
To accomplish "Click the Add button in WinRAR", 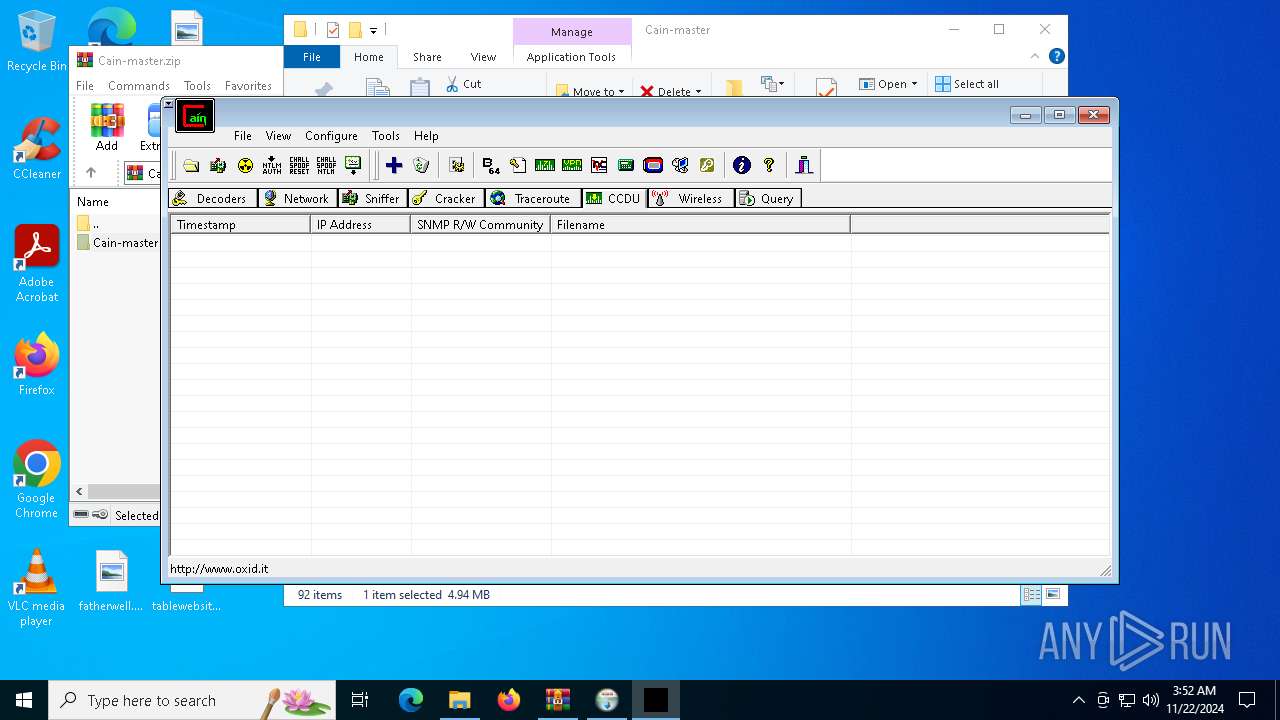I will (x=107, y=127).
